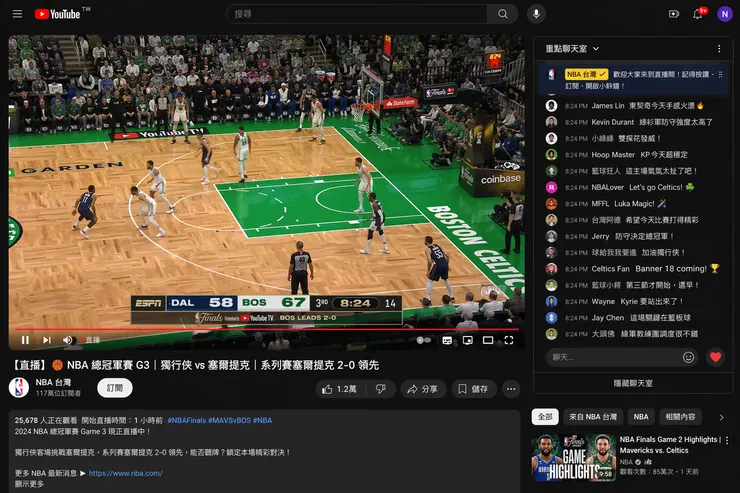Open the NBA 台灣 channel avatar
The width and height of the screenshot is (740, 493).
[x=19, y=388]
